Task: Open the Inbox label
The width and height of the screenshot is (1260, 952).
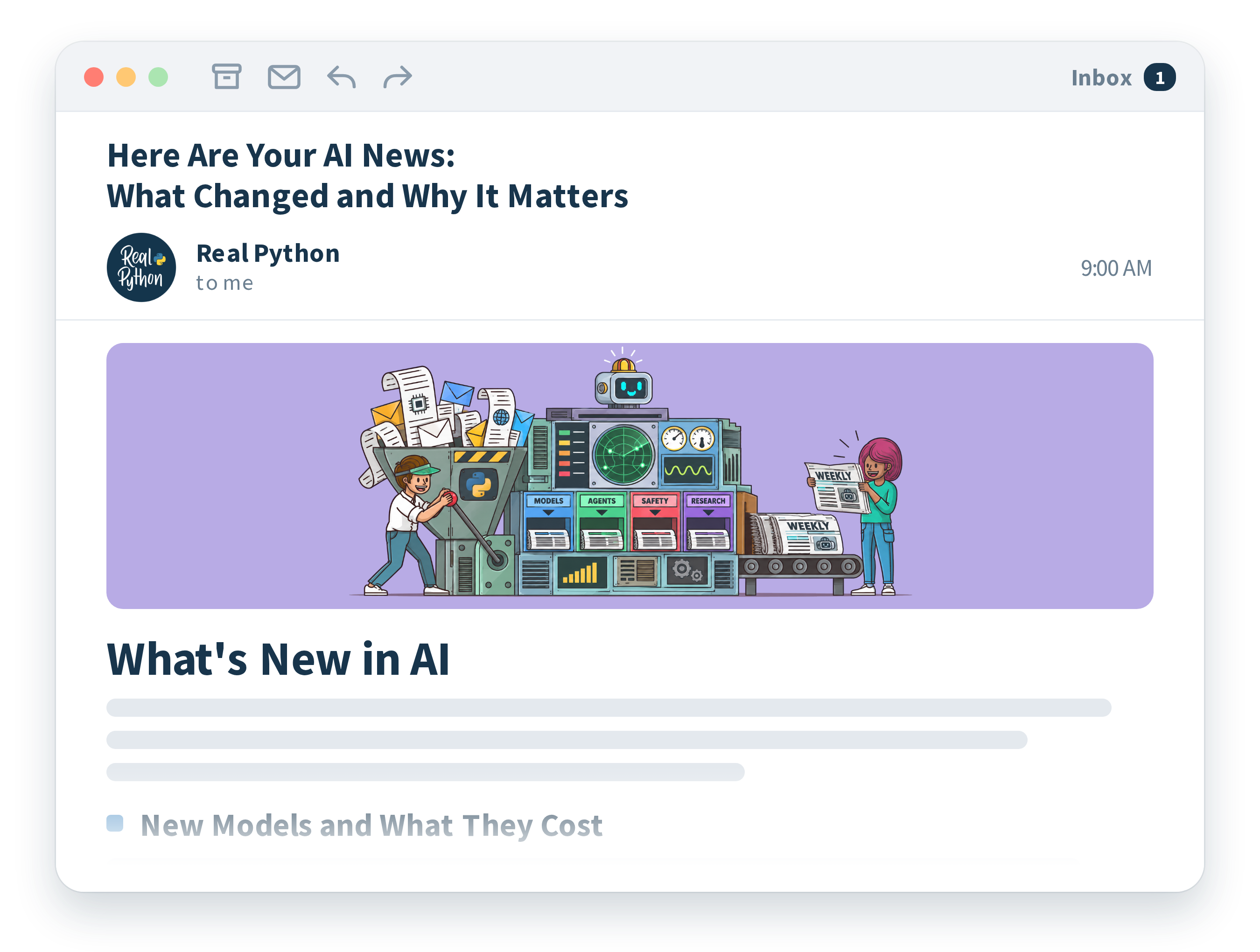Action: coord(1101,77)
